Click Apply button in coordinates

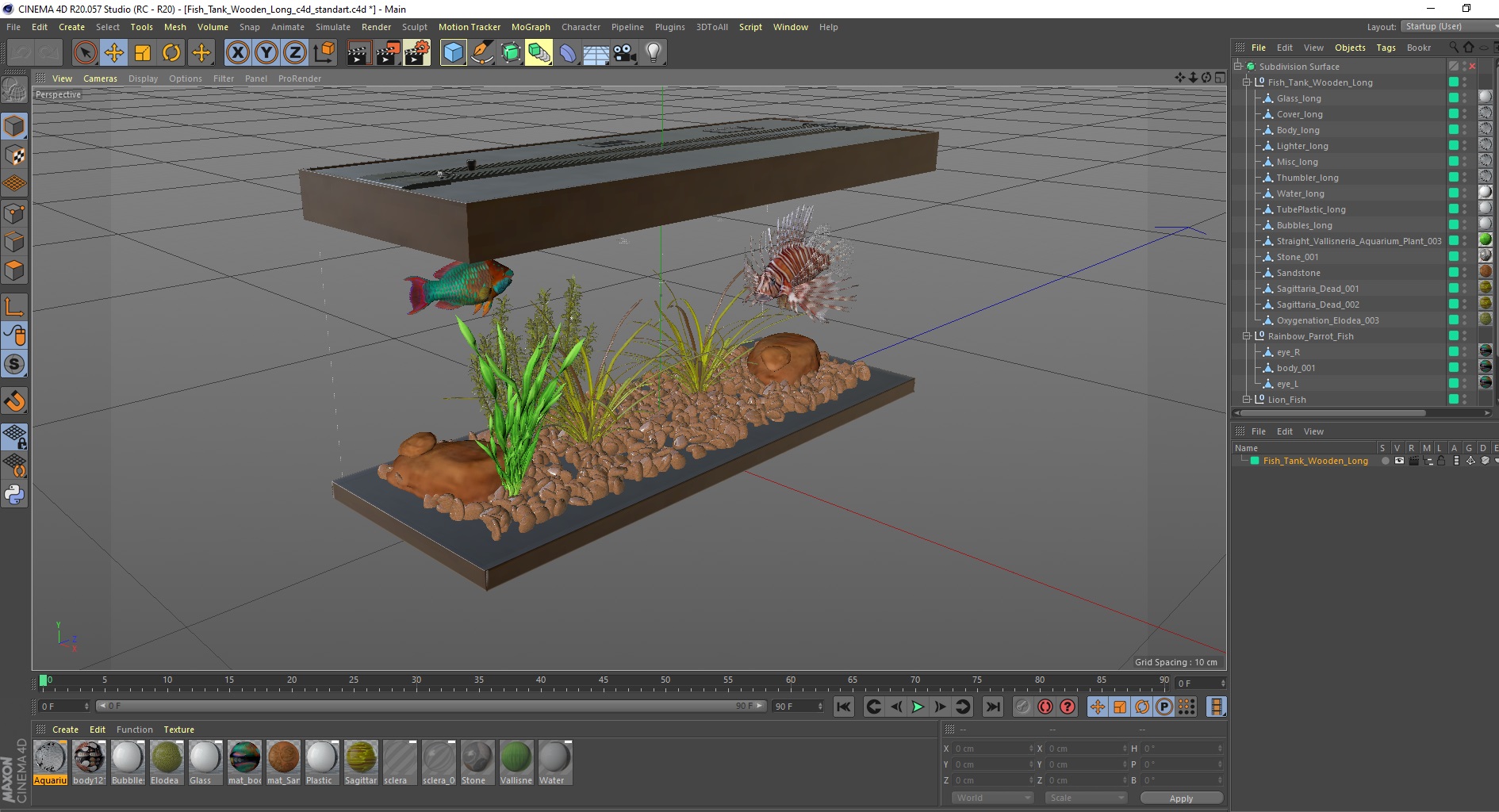pos(1181,798)
